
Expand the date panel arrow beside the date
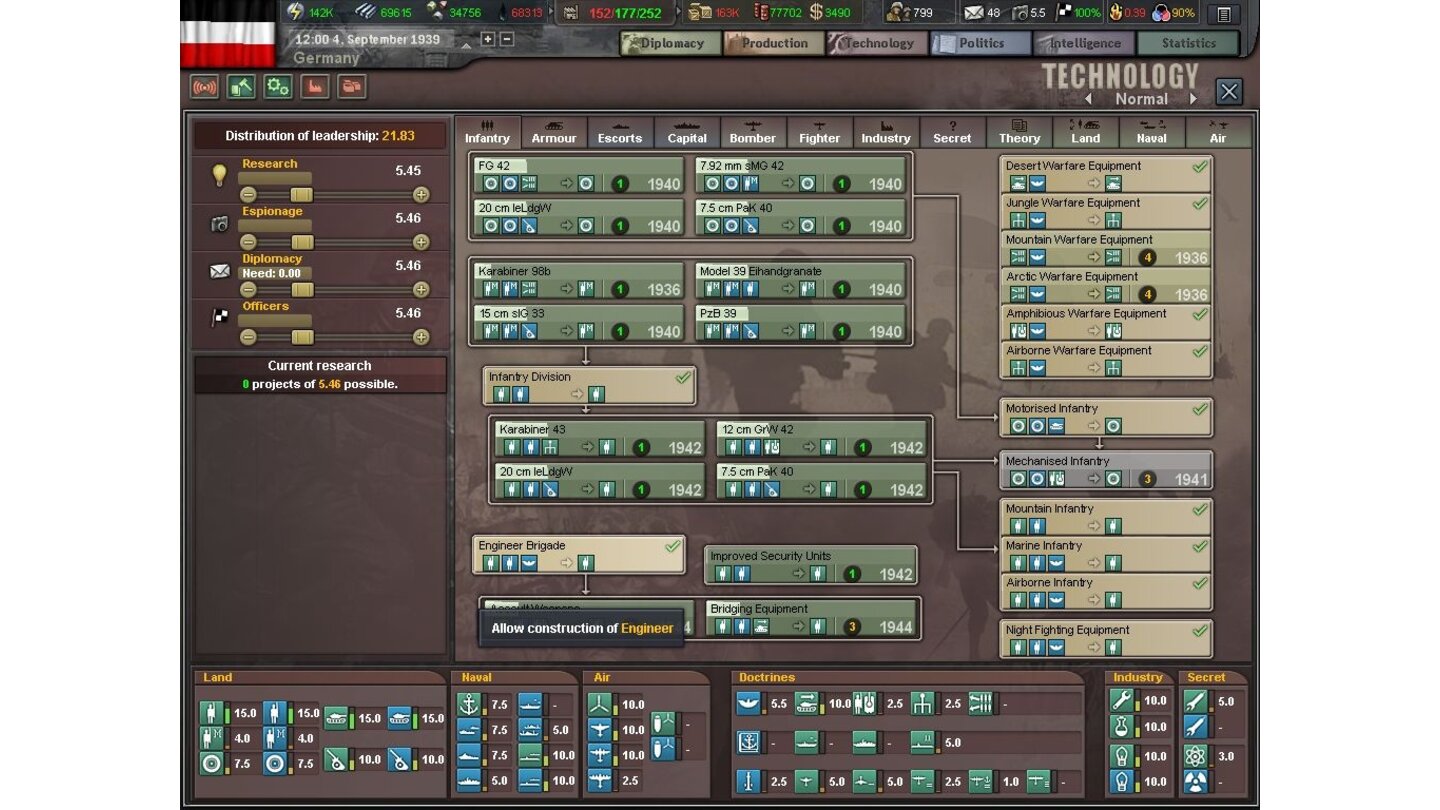[466, 44]
